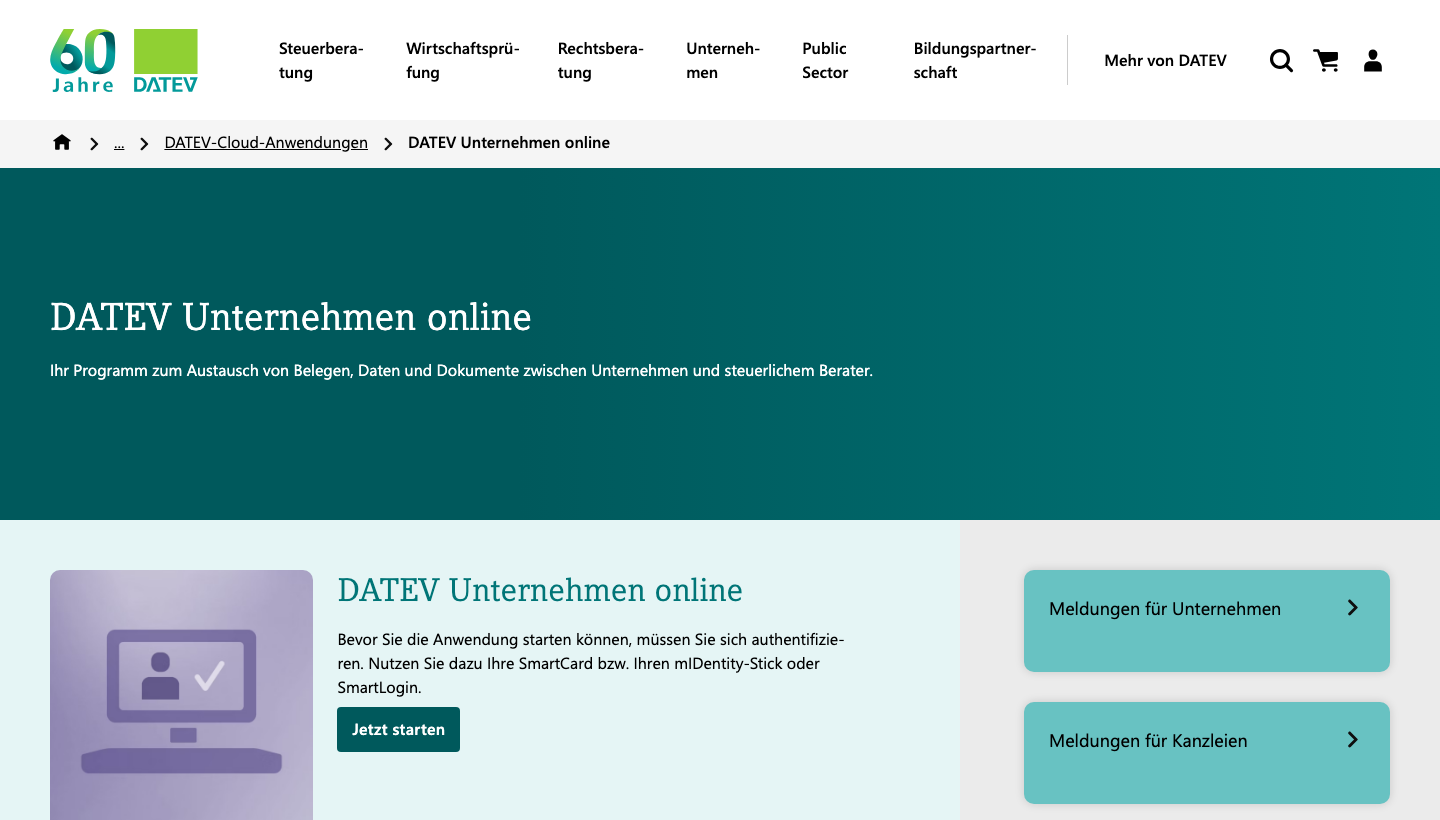
Task: Open the Rechtsberatung menu
Action: pos(601,60)
